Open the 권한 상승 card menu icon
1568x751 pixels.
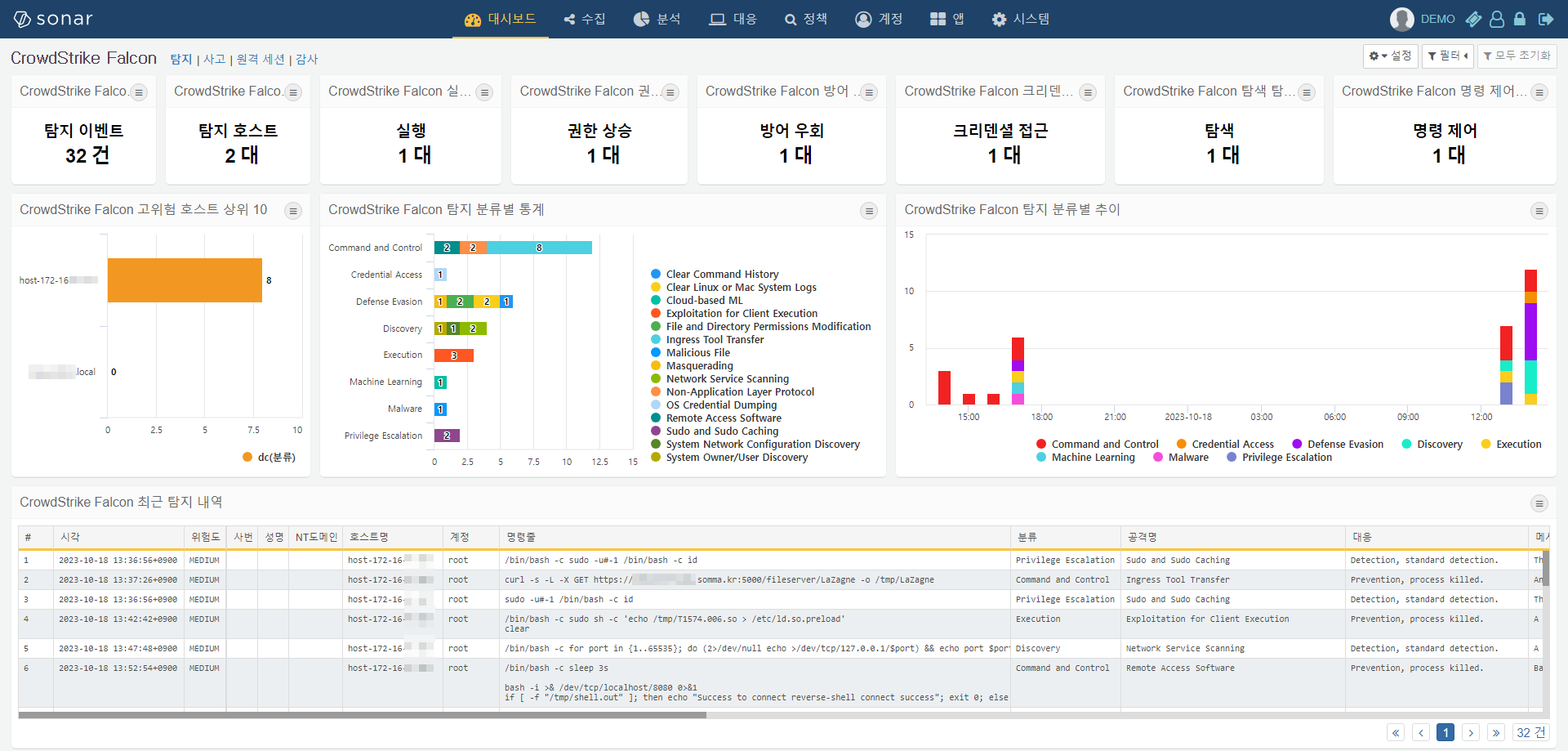(670, 92)
